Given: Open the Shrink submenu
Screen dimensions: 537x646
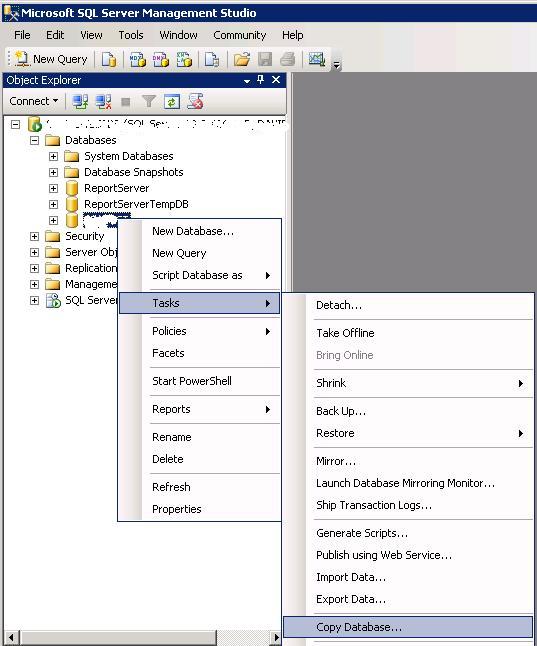Looking at the screenshot, I should (x=408, y=383).
